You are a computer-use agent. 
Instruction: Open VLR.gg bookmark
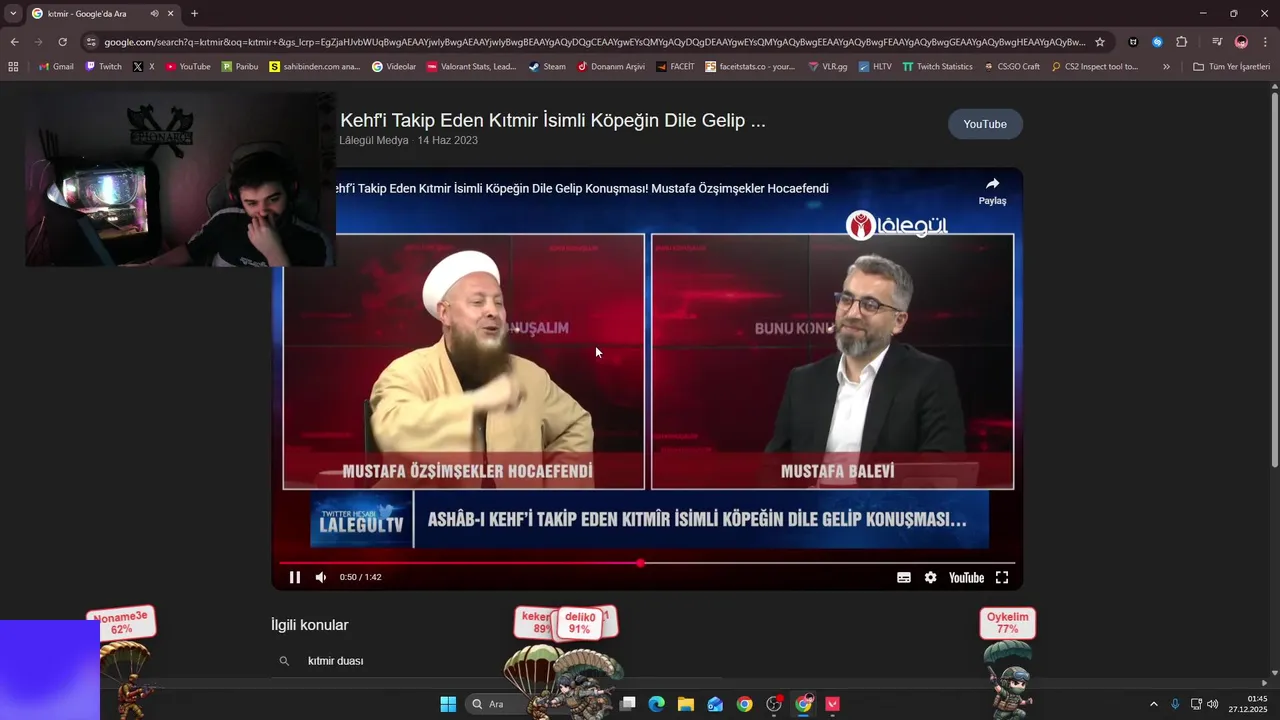[828, 67]
